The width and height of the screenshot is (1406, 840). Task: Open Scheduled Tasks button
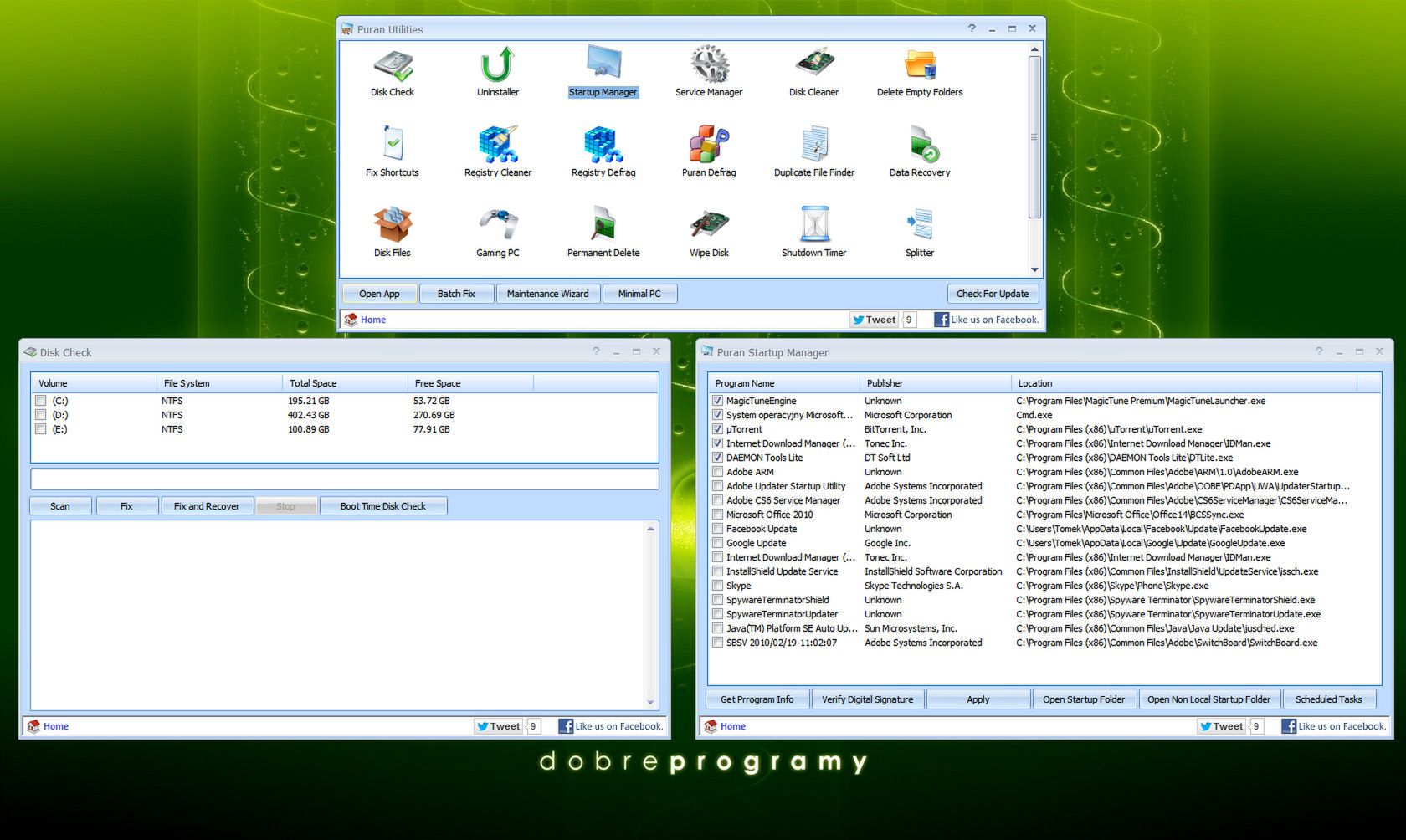pyautogui.click(x=1329, y=699)
